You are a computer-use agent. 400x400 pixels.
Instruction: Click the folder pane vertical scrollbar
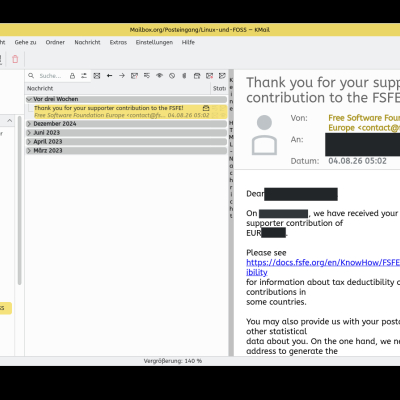coord(19,200)
